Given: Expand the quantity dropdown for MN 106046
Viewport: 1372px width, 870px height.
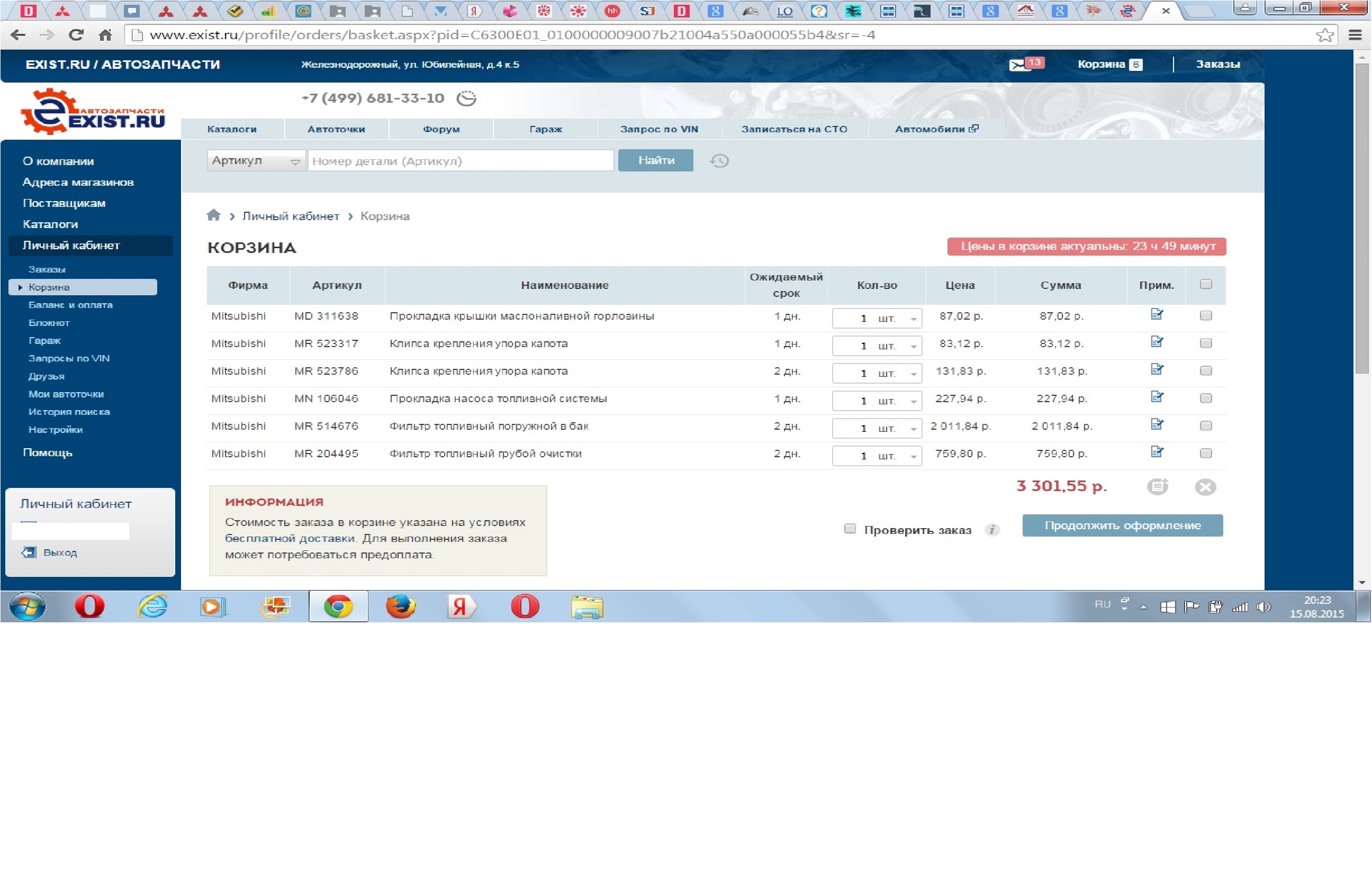Looking at the screenshot, I should (x=913, y=401).
